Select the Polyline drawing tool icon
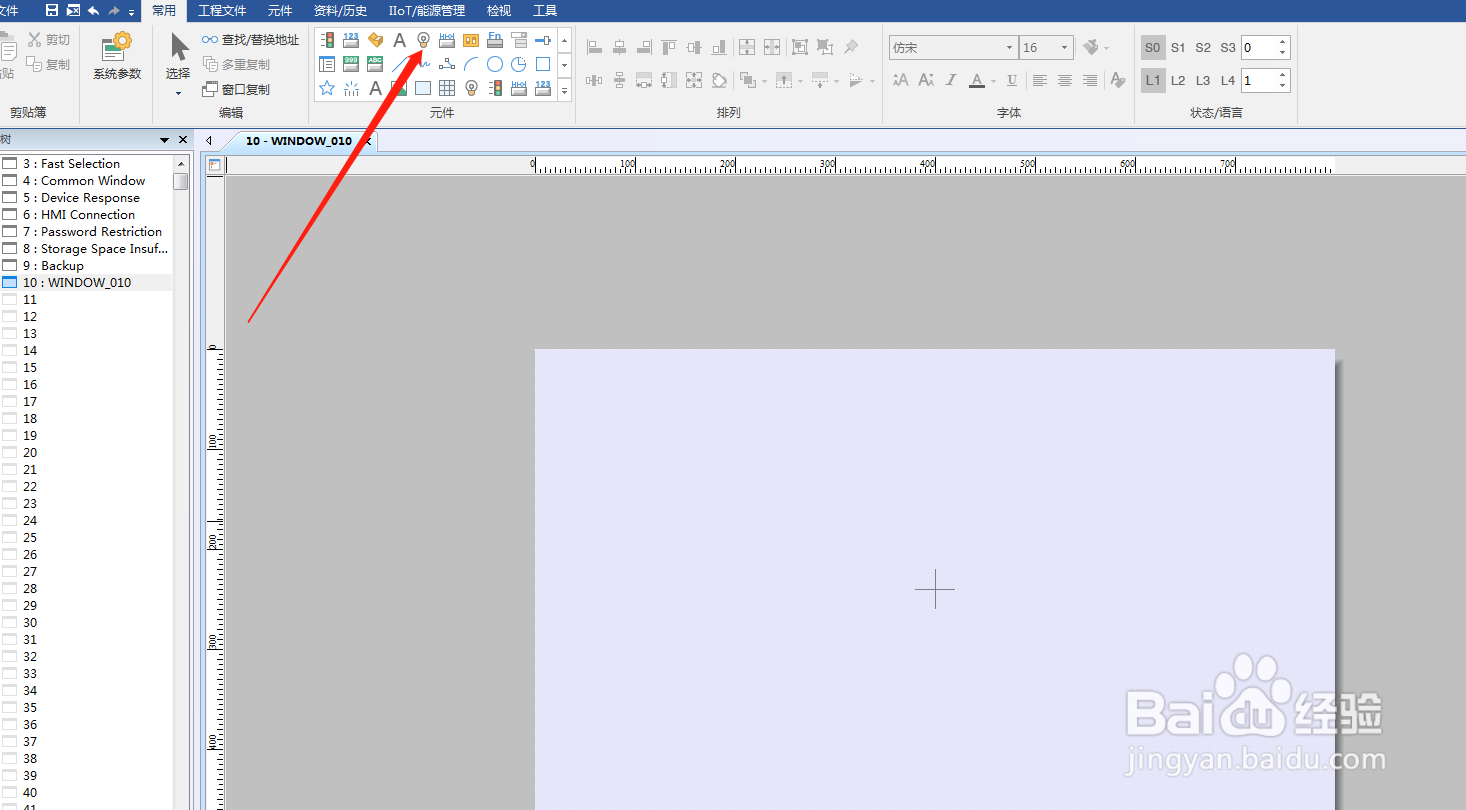 pos(447,64)
